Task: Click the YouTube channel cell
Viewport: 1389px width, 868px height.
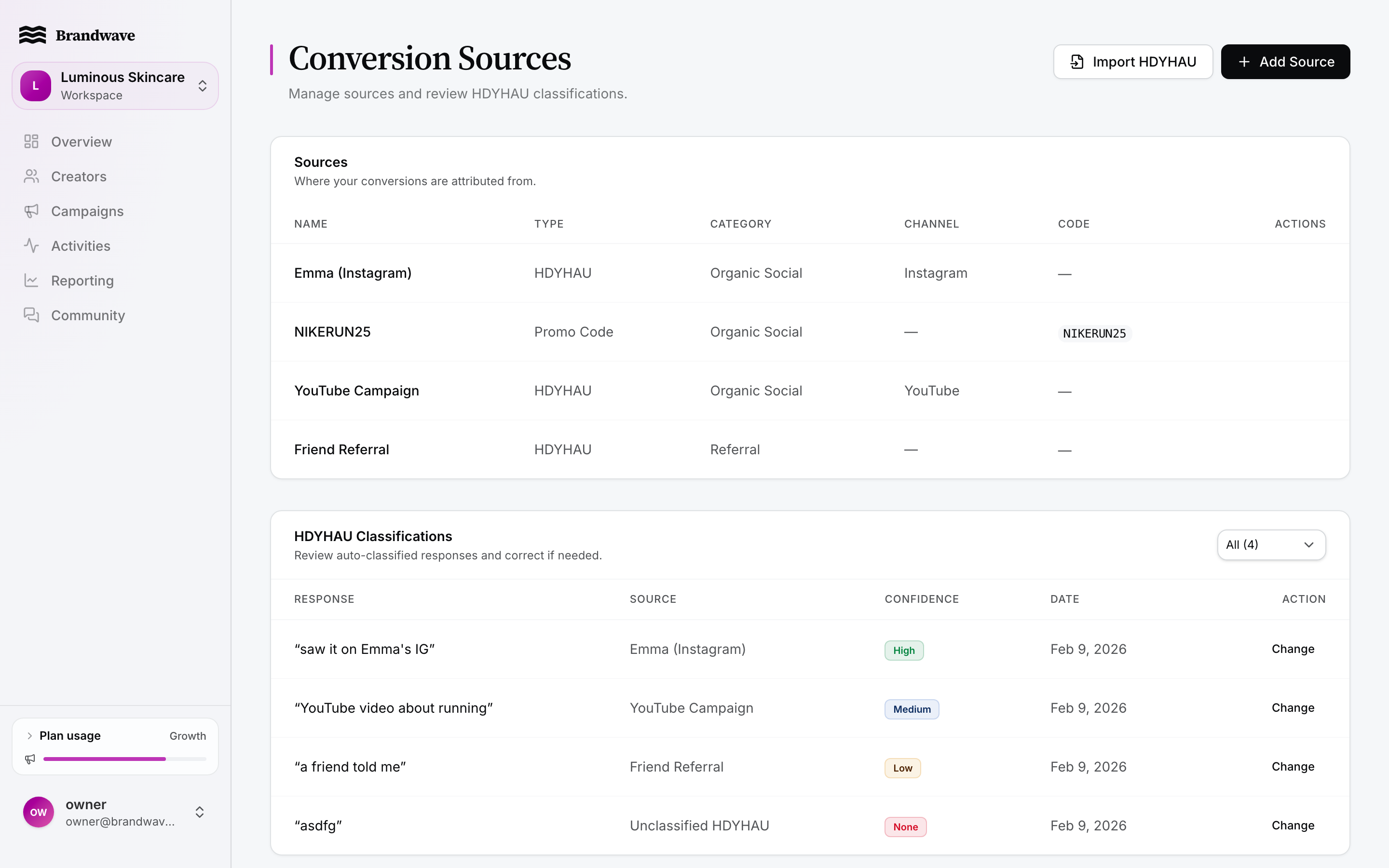Action: coord(932,391)
